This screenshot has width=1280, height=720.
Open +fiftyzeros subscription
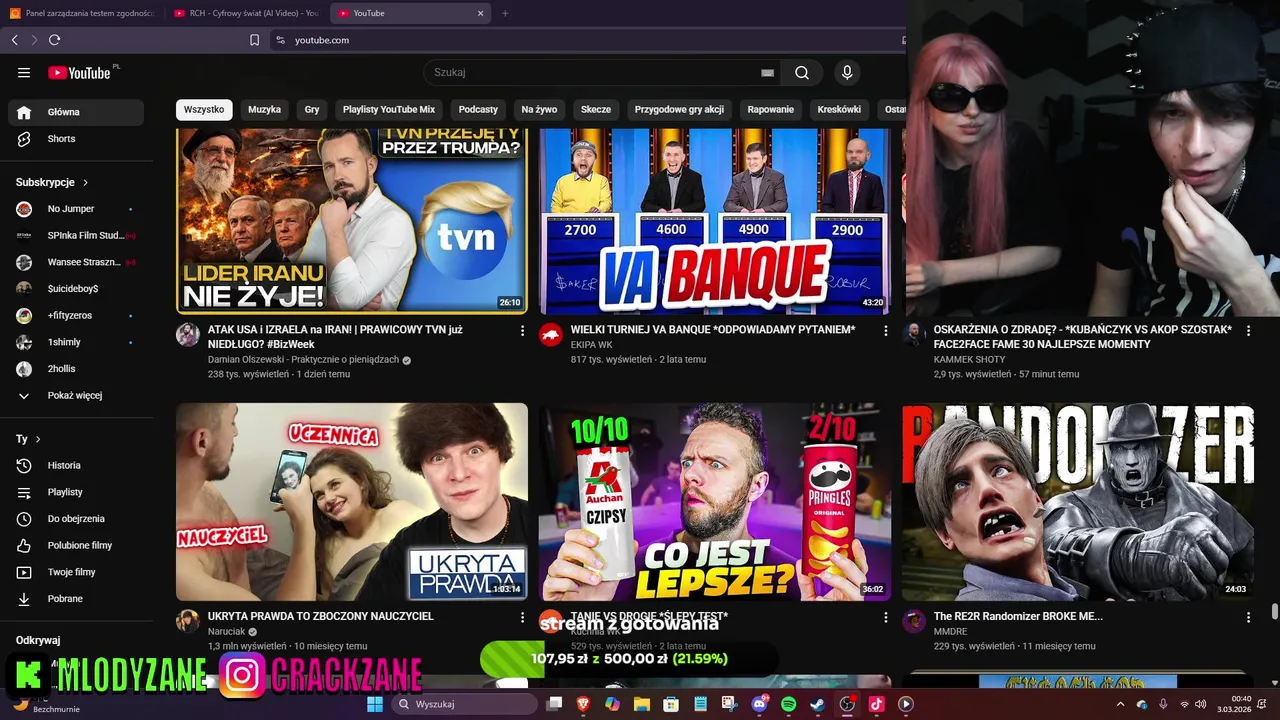click(76, 315)
